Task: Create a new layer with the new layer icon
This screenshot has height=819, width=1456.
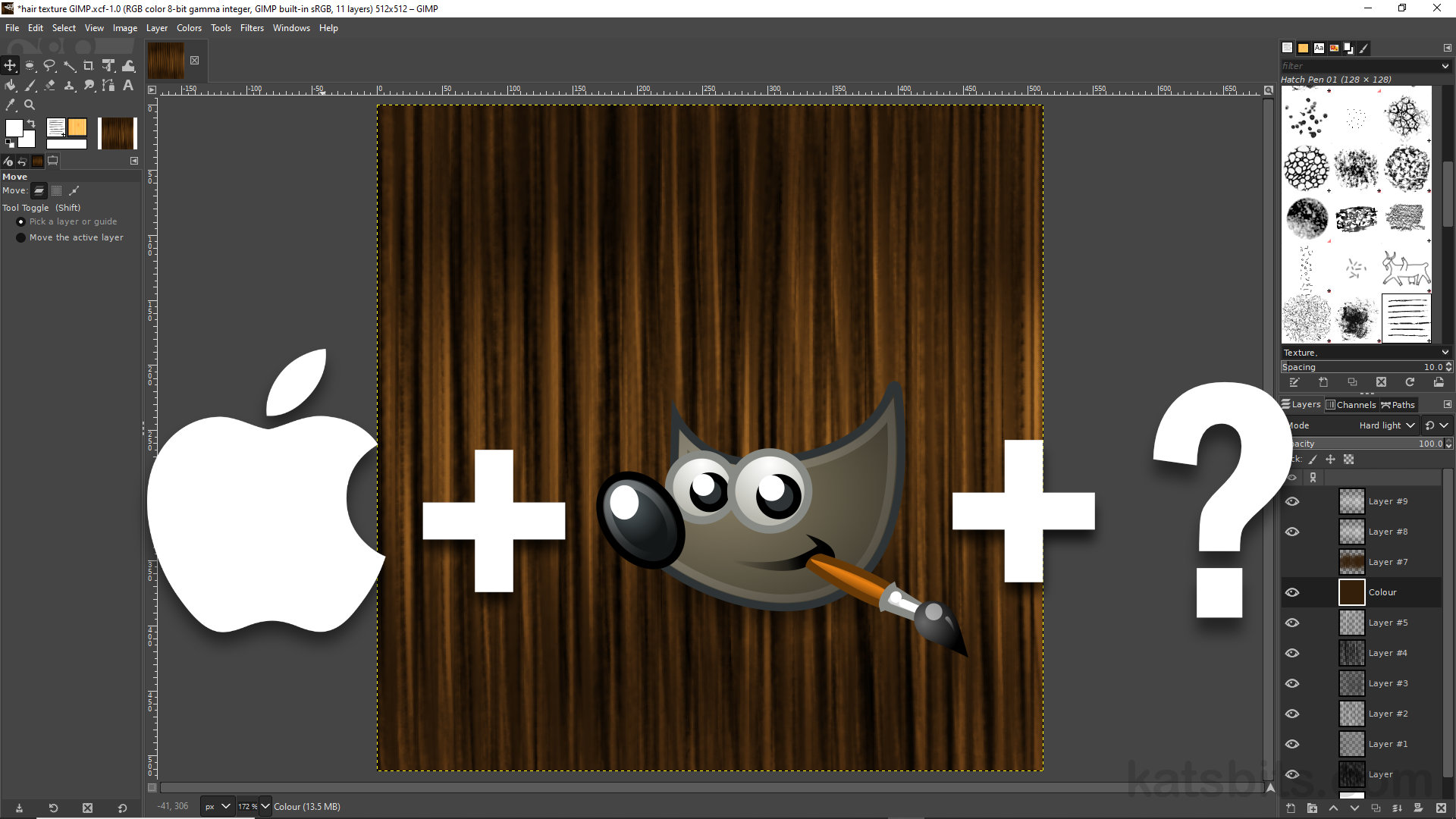Action: click(1290, 808)
